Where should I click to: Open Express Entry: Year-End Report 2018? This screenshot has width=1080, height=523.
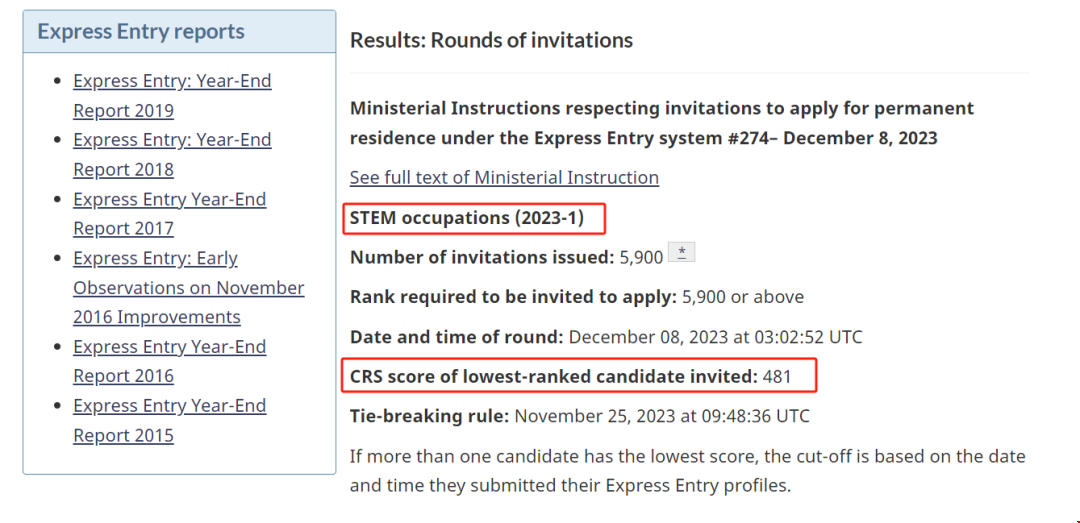tap(172, 154)
